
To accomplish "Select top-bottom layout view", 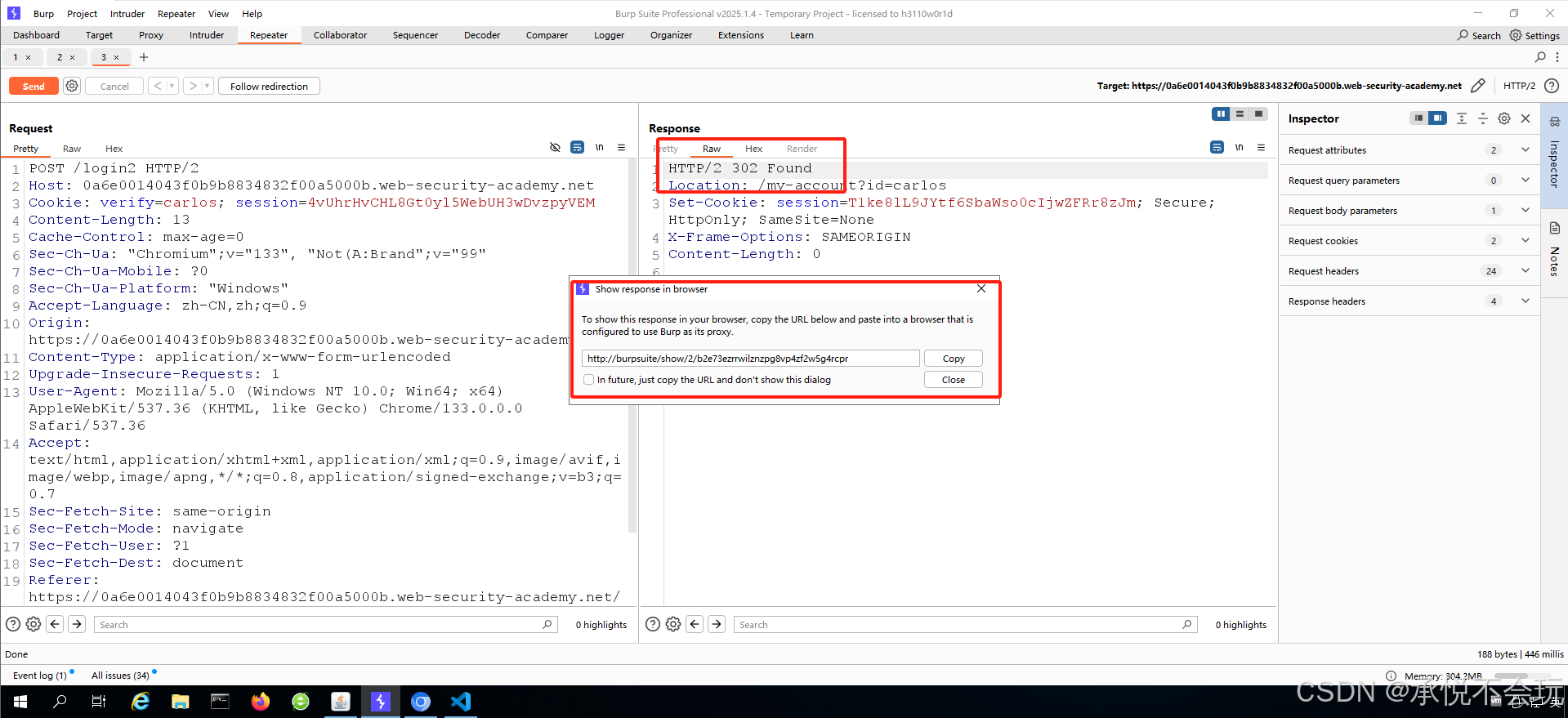I will (x=1240, y=114).
